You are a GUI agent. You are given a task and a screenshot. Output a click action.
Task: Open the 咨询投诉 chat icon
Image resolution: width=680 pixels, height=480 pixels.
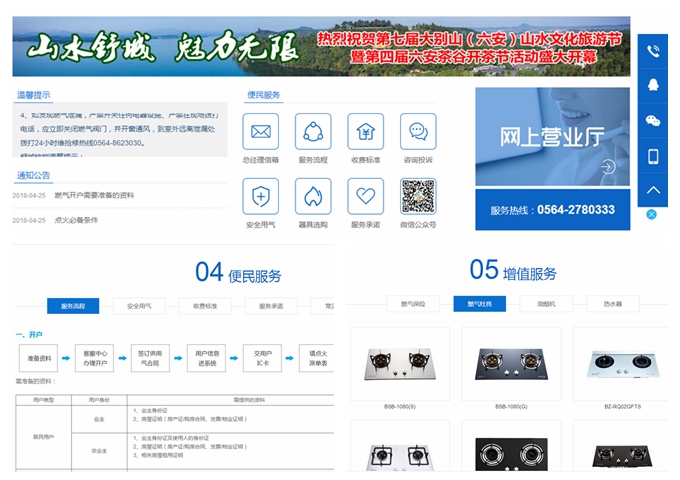pos(418,132)
